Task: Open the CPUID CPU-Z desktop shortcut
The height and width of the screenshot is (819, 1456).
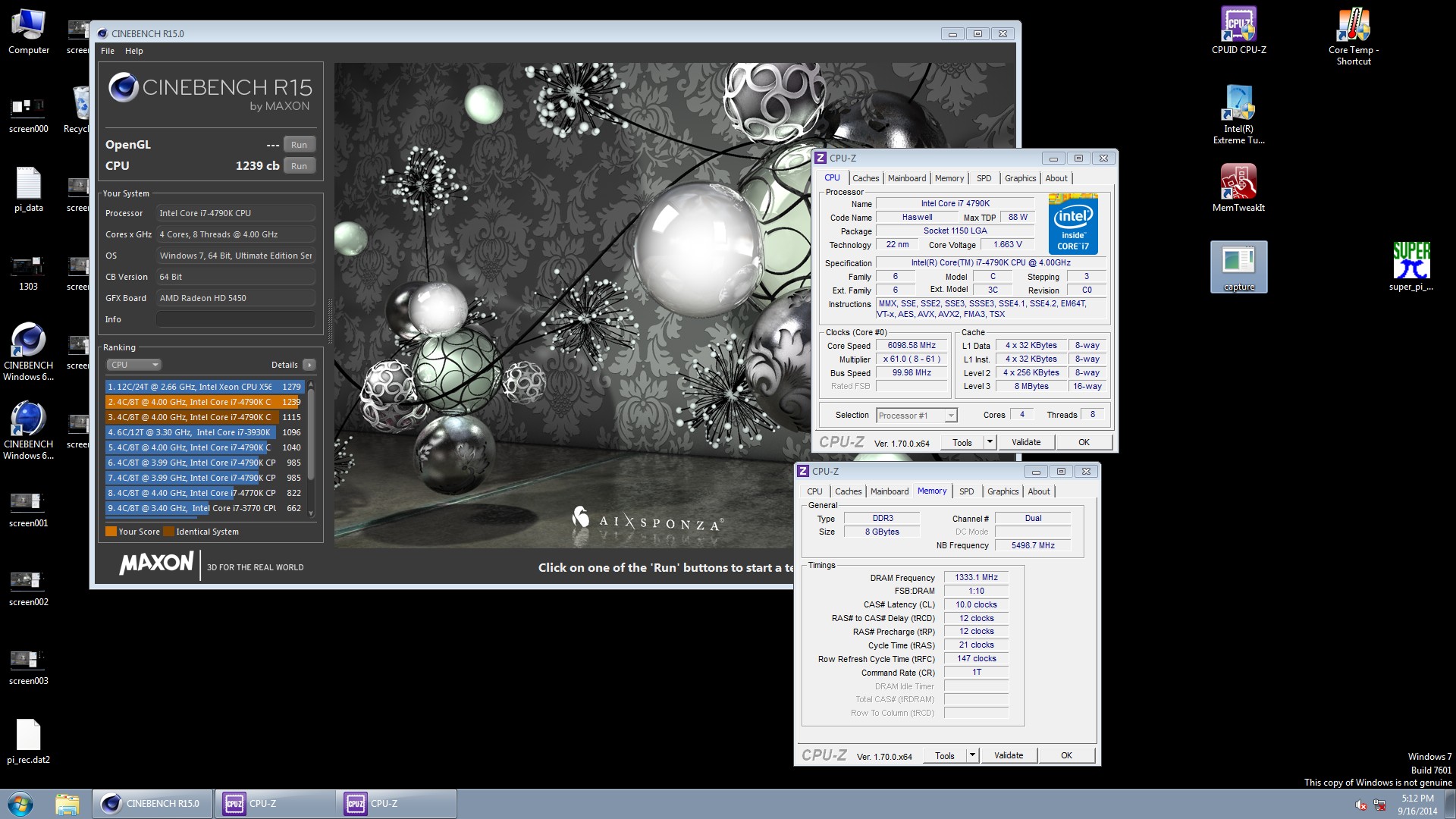Action: coord(1238,30)
